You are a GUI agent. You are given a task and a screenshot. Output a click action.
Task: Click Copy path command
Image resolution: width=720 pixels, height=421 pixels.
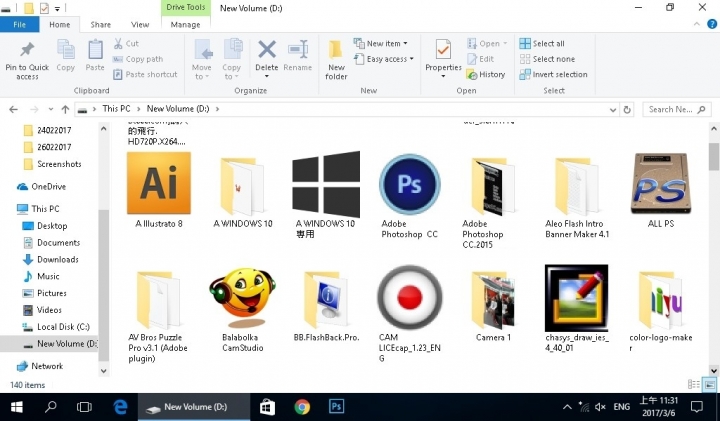click(x=138, y=59)
